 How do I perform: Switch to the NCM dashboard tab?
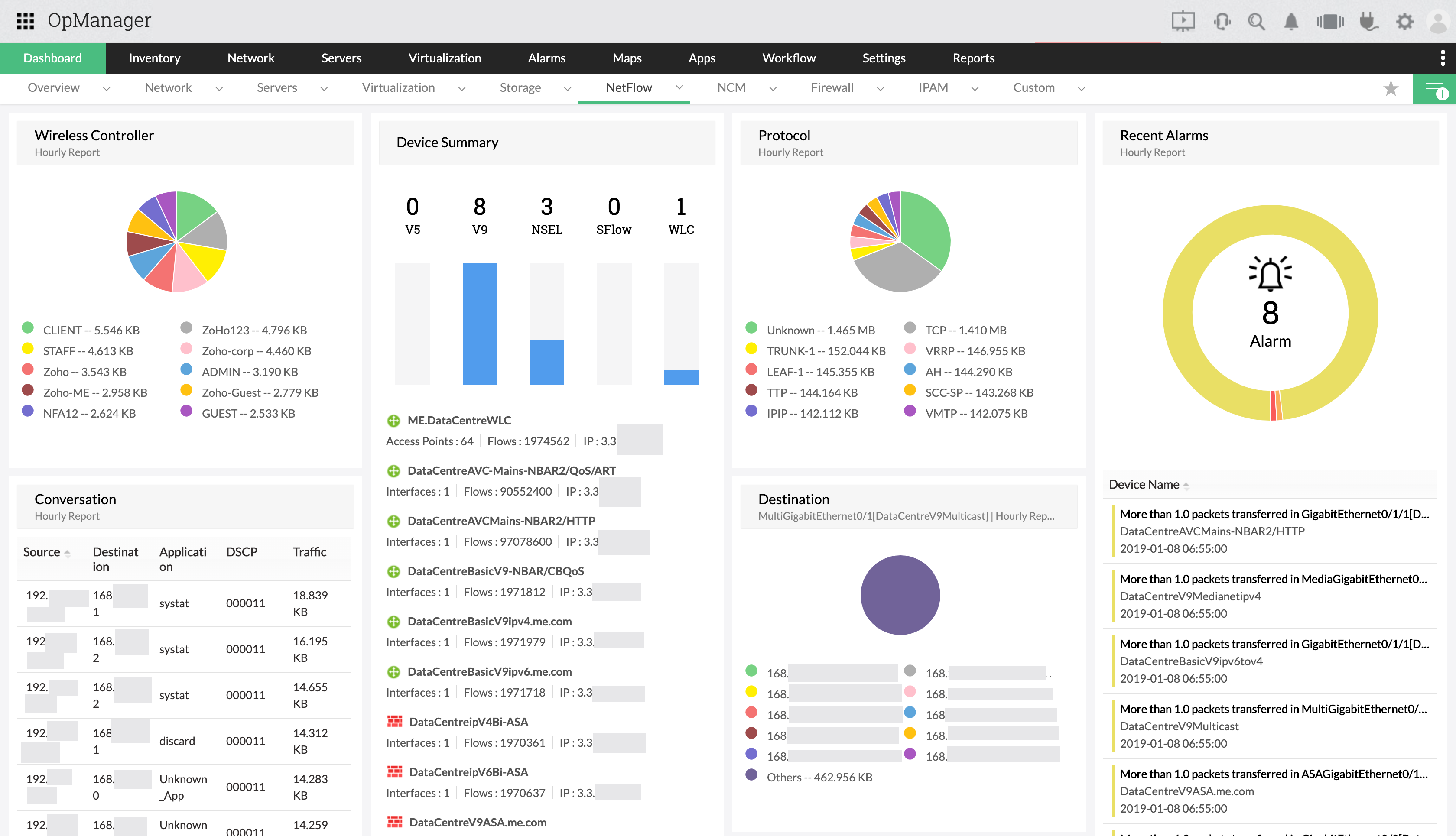pos(731,88)
